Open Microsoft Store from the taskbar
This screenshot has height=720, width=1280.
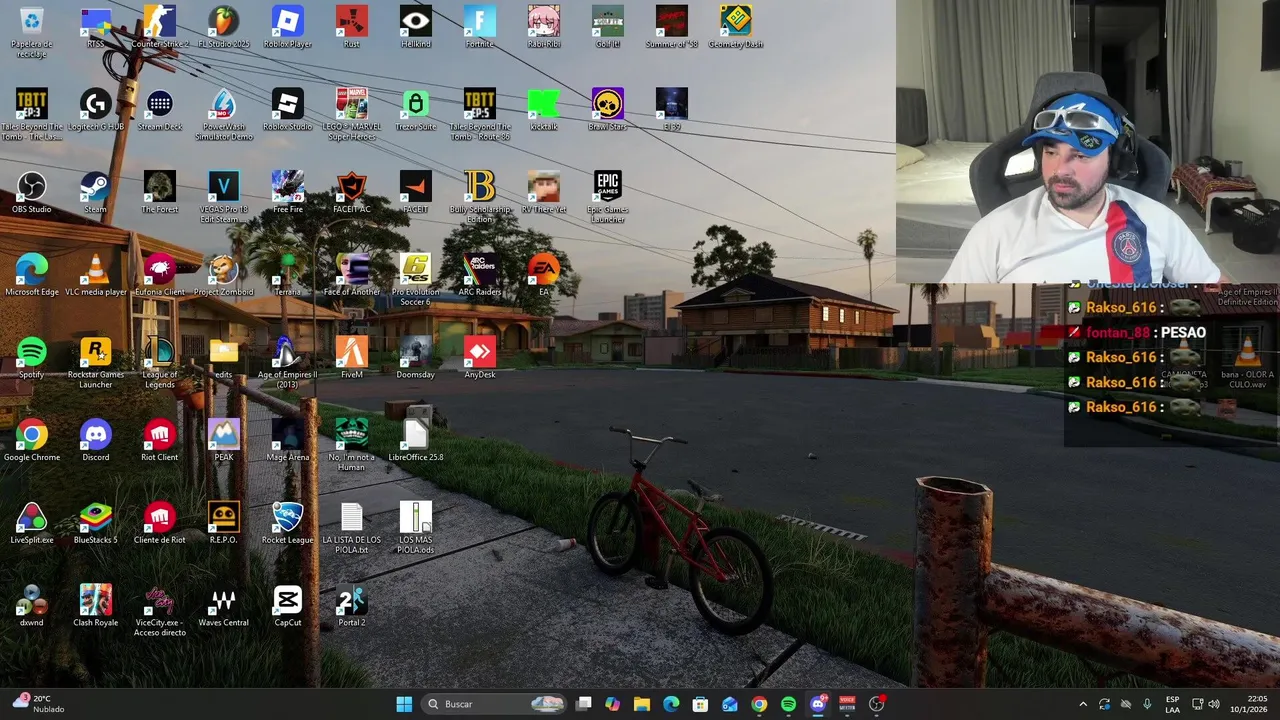click(700, 704)
